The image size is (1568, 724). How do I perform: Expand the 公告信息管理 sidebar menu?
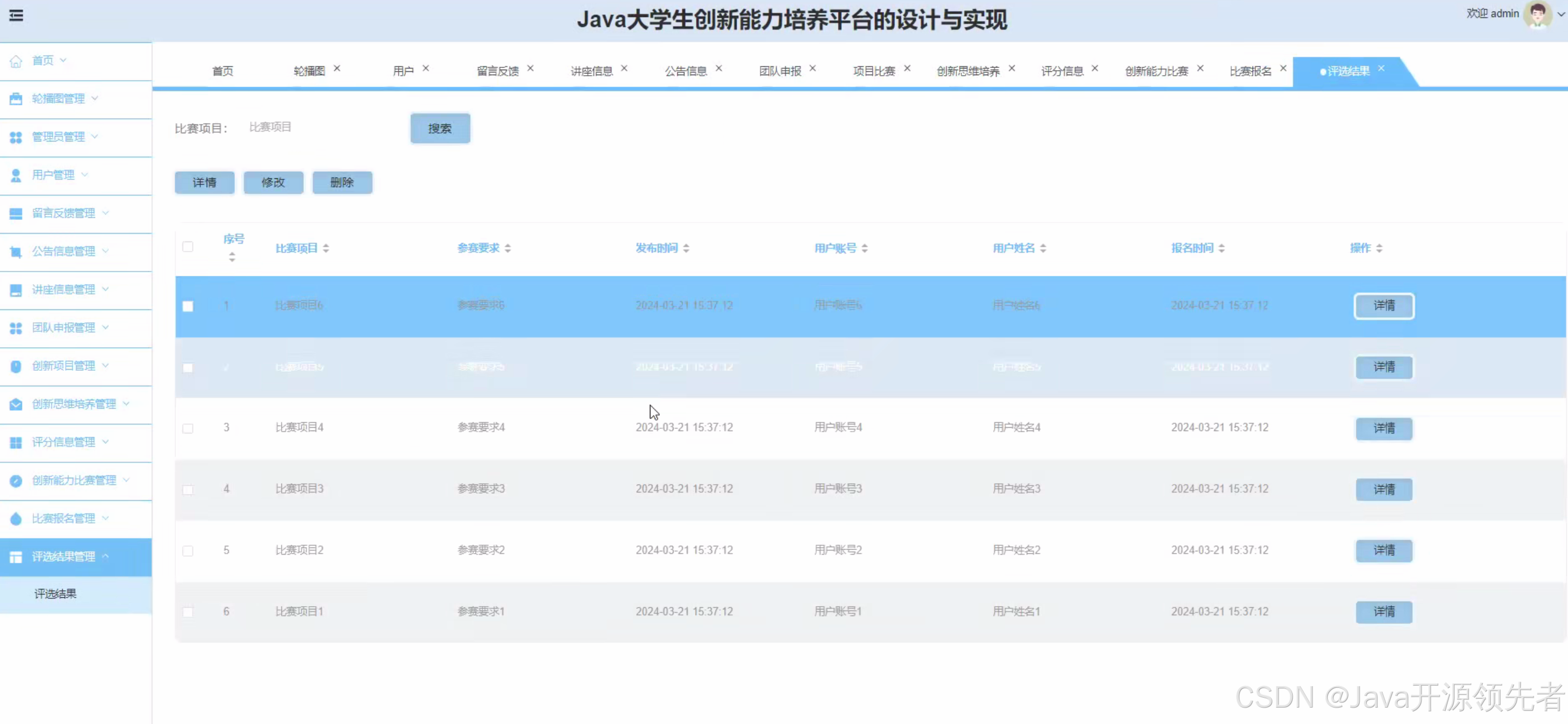[63, 252]
